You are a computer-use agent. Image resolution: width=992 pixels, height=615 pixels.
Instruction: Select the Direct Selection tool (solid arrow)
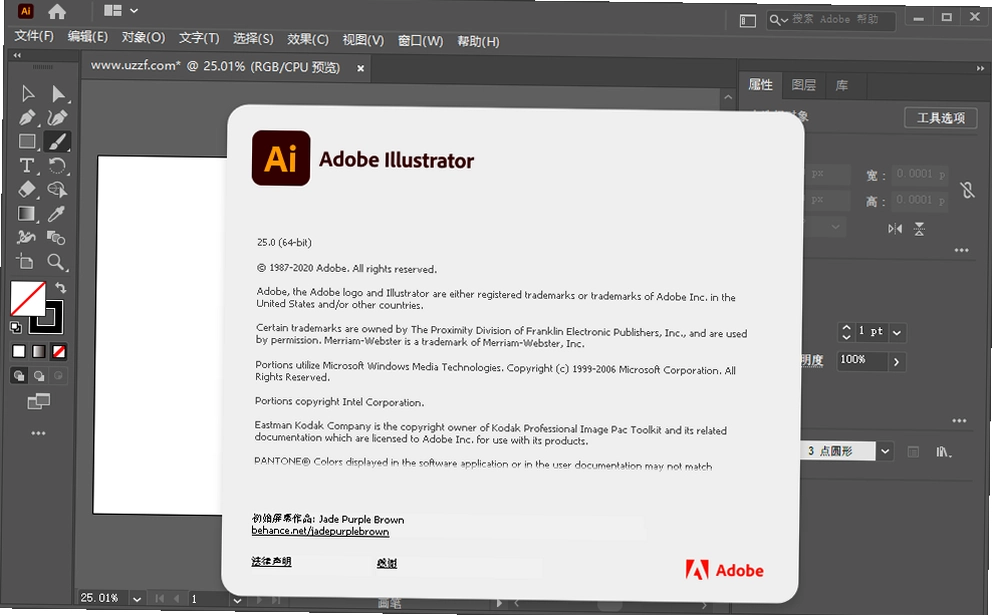[58, 94]
